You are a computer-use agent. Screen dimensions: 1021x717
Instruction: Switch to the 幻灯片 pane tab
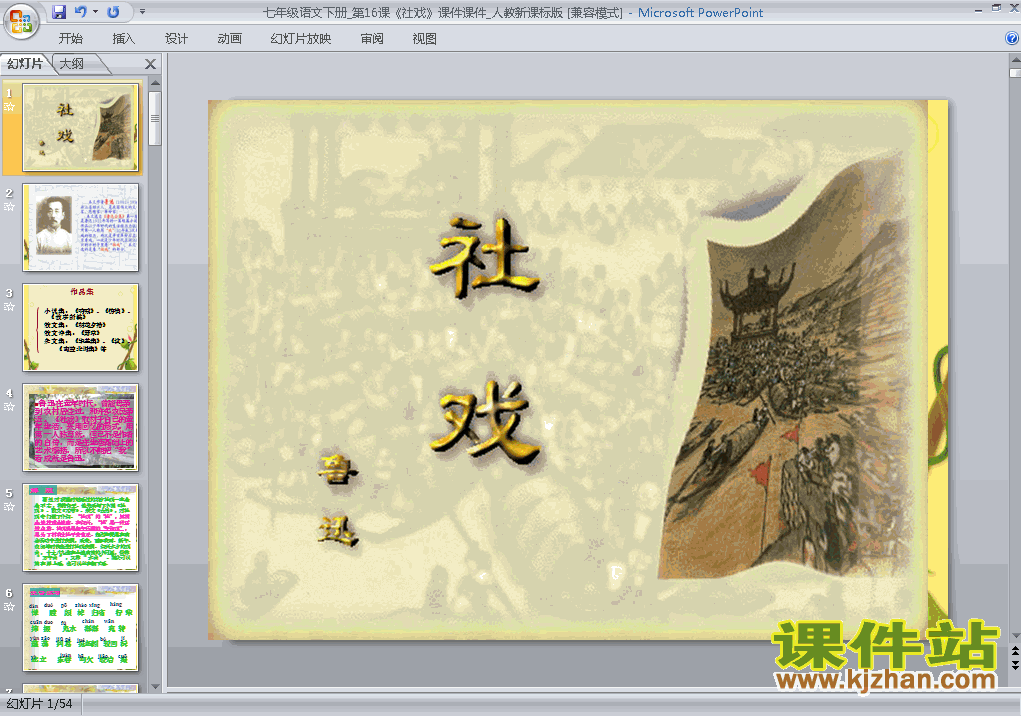pyautogui.click(x=25, y=64)
